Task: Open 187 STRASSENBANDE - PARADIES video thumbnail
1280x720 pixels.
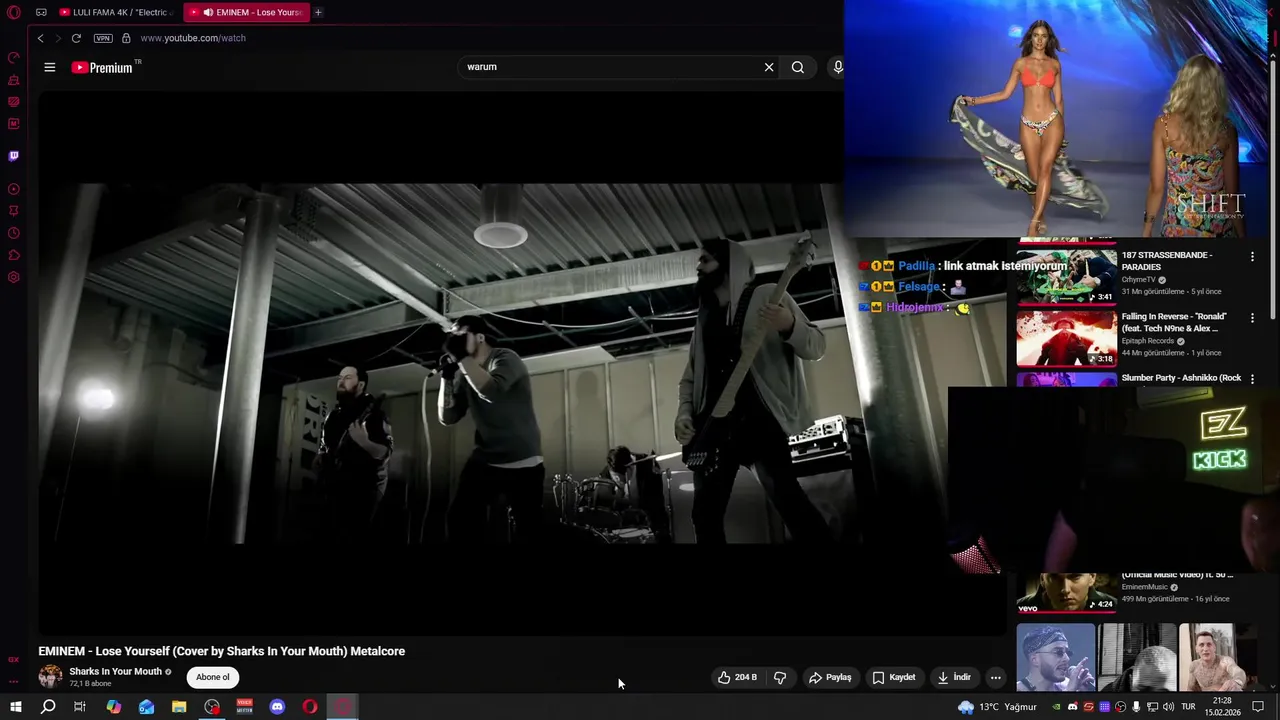Action: (1066, 276)
